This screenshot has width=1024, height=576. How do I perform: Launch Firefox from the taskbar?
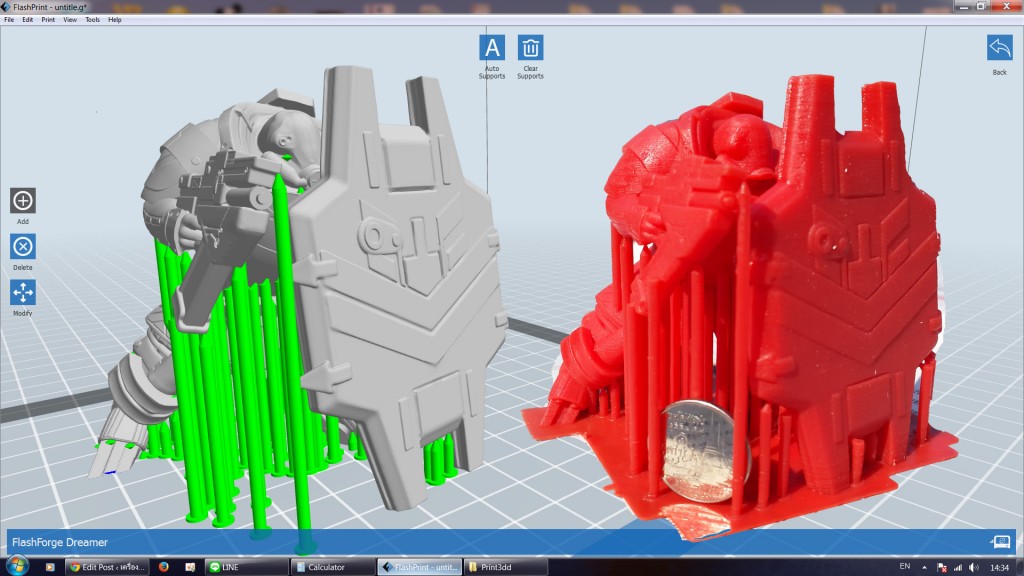coord(163,567)
